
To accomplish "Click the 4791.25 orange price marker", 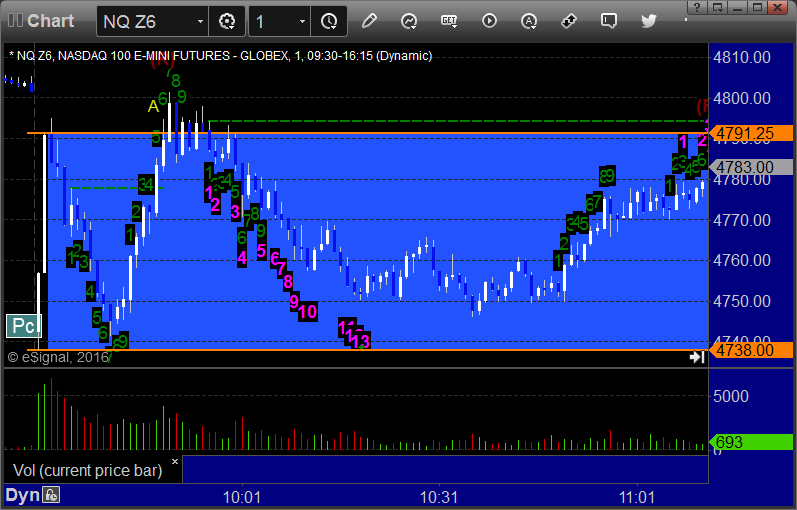I will coord(751,133).
